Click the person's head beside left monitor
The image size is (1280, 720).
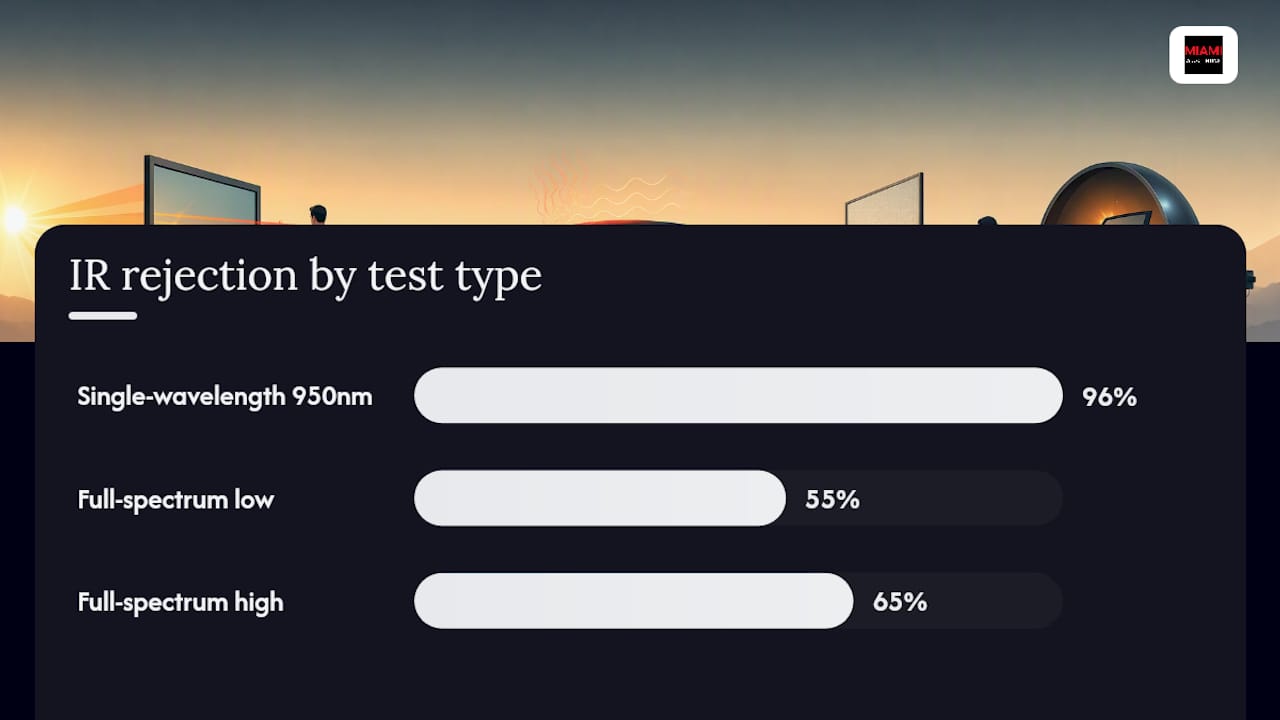coord(318,214)
